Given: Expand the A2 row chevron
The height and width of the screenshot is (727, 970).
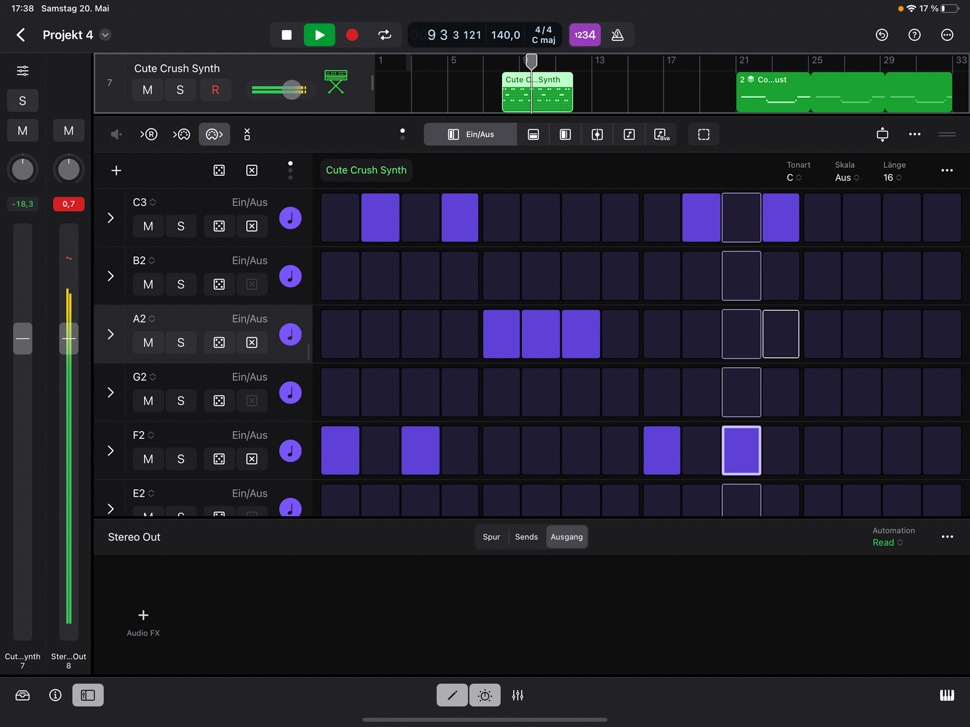Looking at the screenshot, I should (x=111, y=334).
